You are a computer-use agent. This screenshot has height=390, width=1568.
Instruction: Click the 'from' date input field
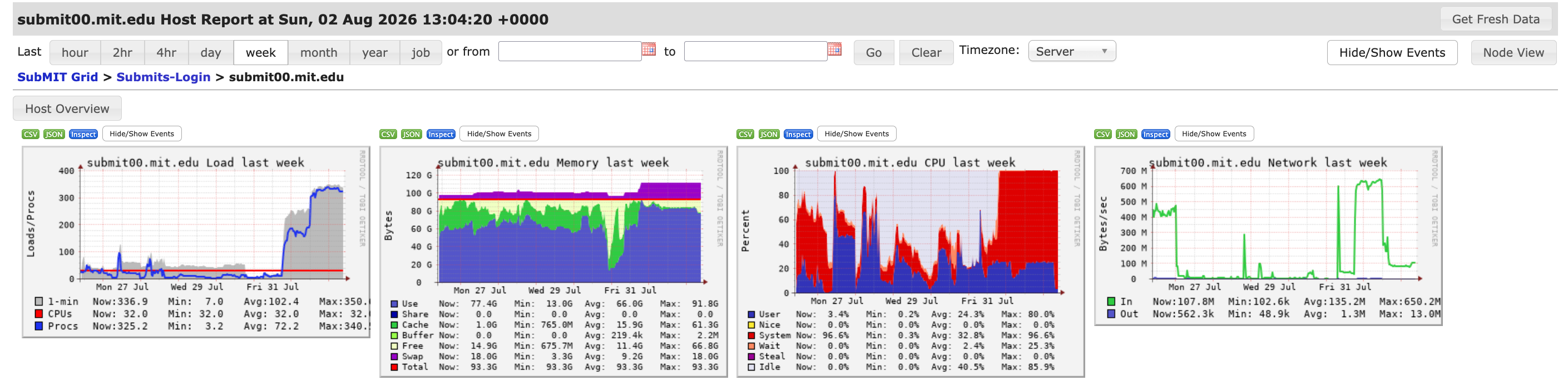pyautogui.click(x=570, y=51)
